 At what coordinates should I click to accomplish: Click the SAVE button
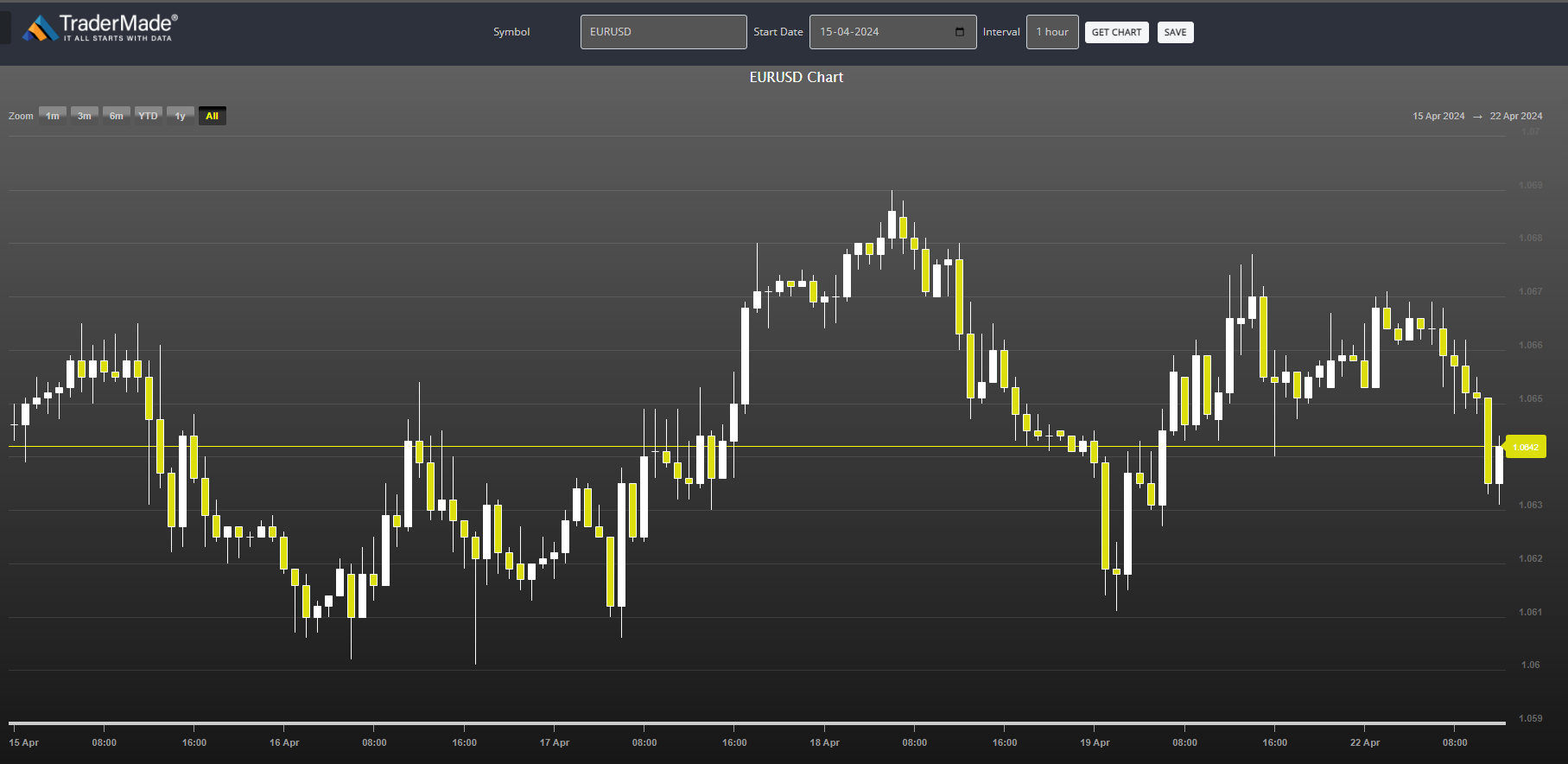1175,32
